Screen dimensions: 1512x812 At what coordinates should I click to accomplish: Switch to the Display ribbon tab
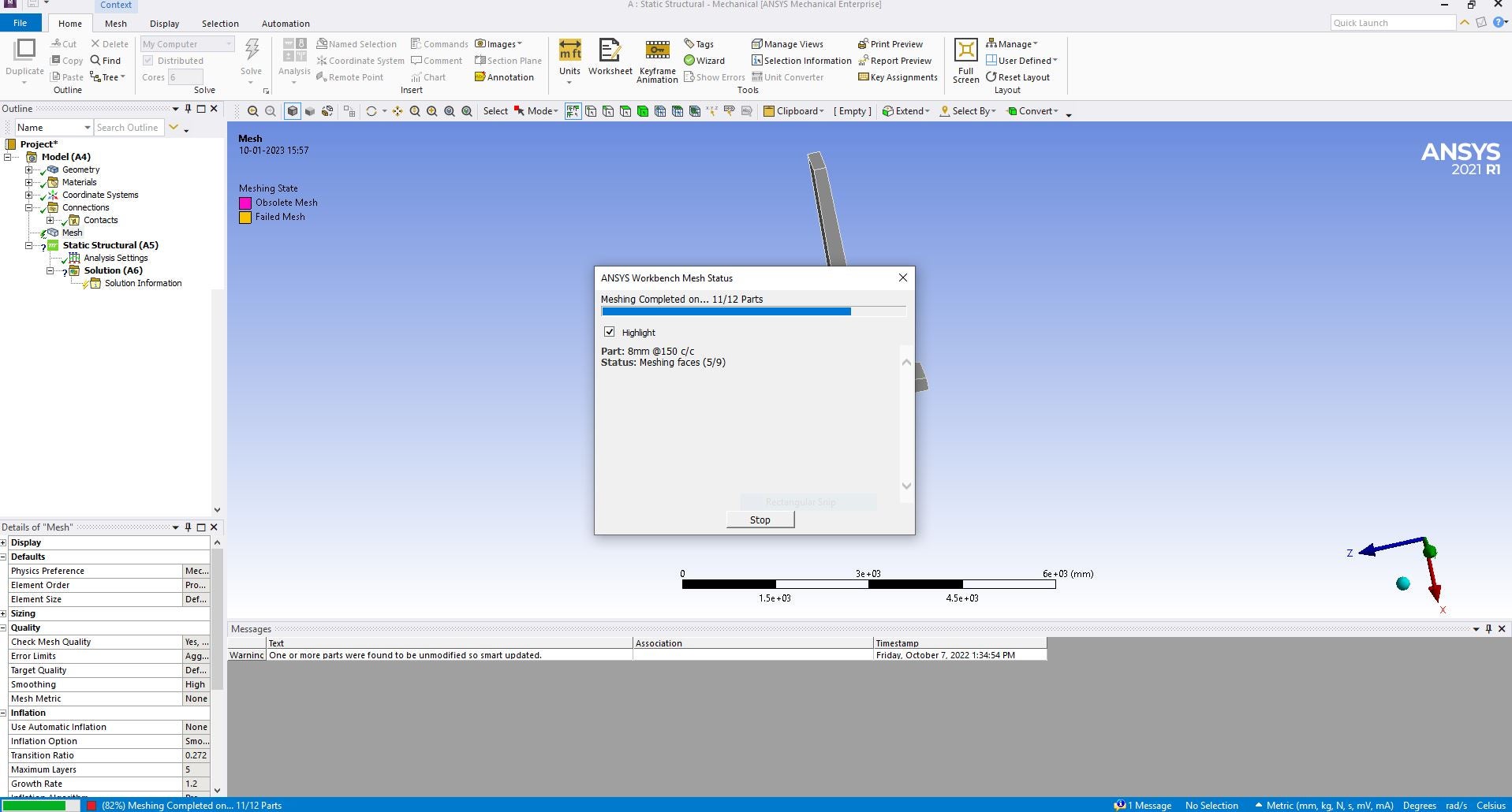[164, 24]
